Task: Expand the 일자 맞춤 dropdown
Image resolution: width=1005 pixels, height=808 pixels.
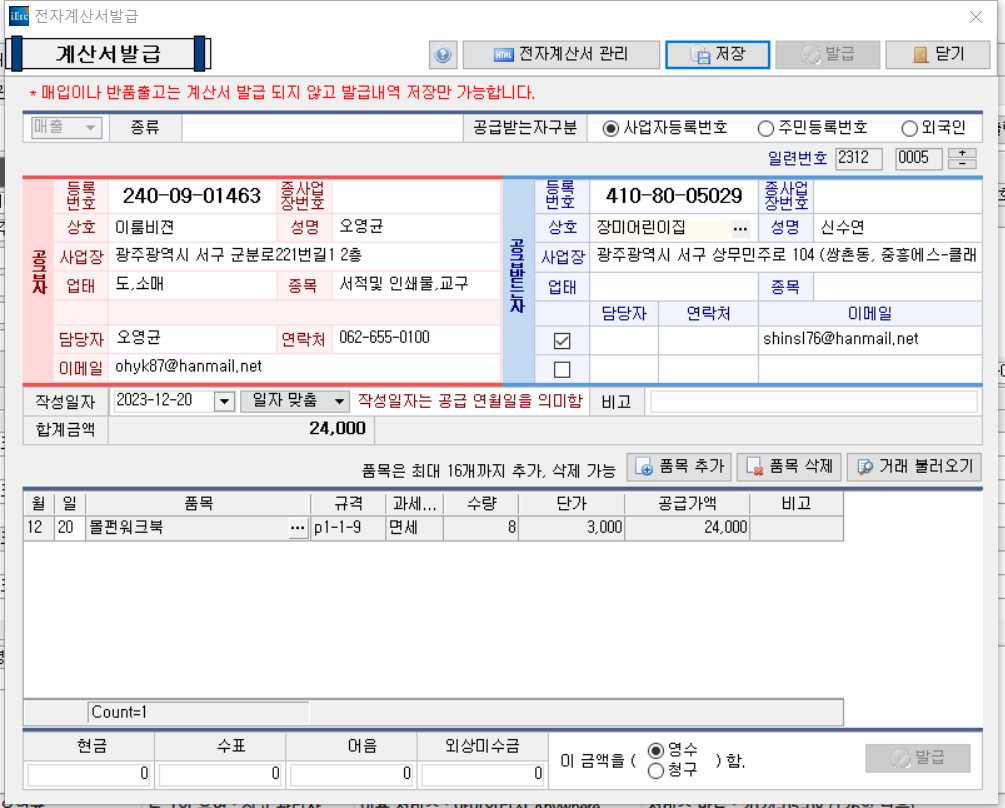Action: (x=340, y=401)
